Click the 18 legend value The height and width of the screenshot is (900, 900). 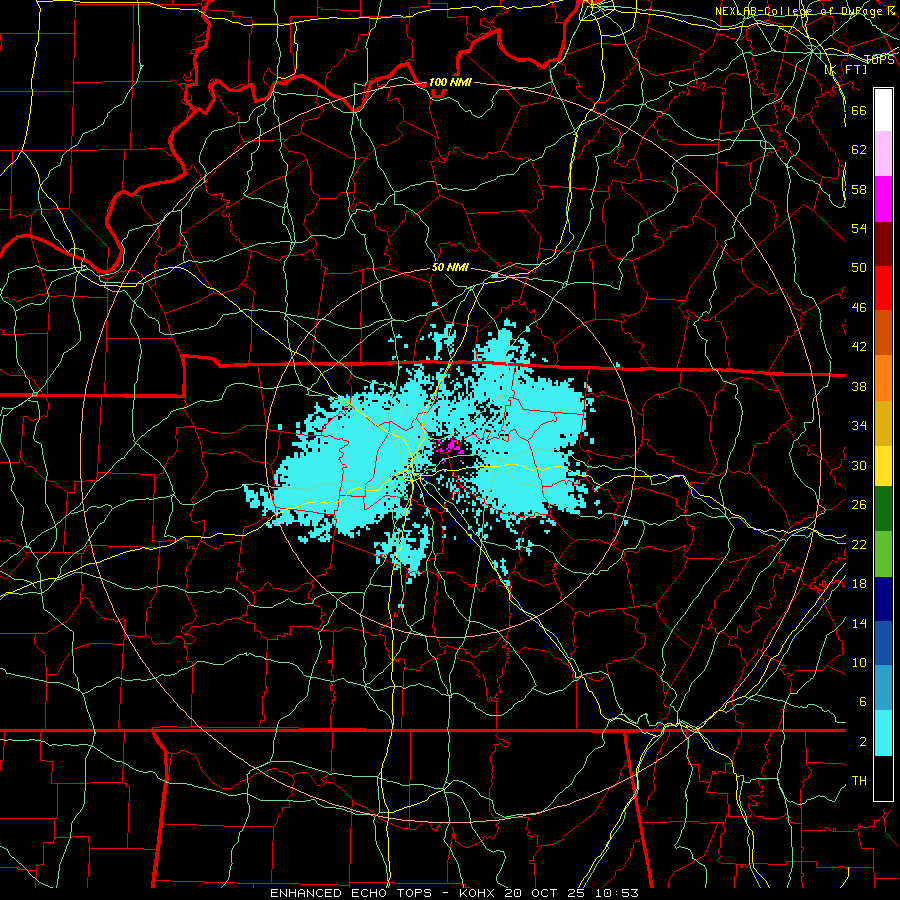click(x=859, y=583)
